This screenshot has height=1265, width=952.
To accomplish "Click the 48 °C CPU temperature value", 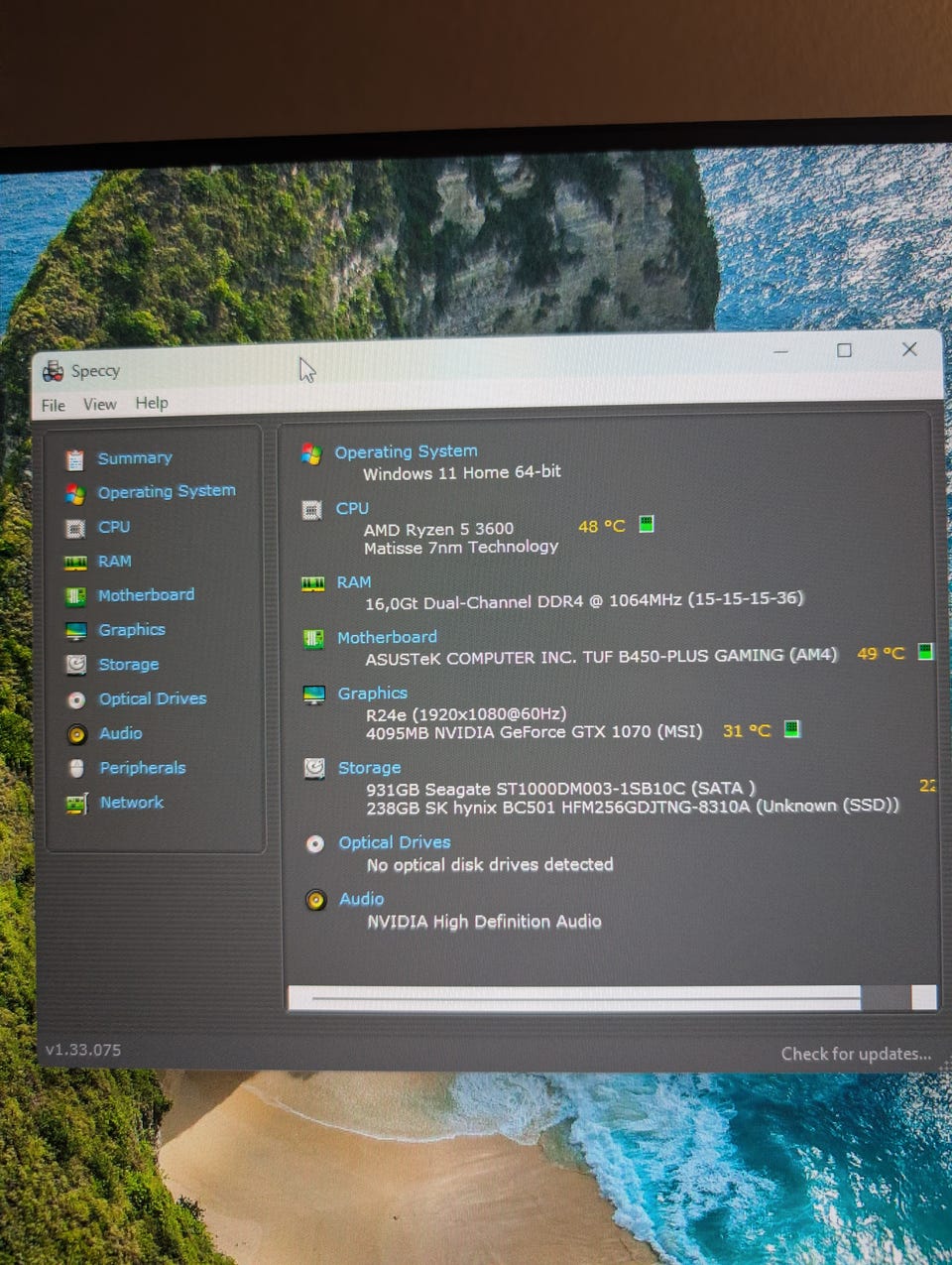I will tap(602, 526).
